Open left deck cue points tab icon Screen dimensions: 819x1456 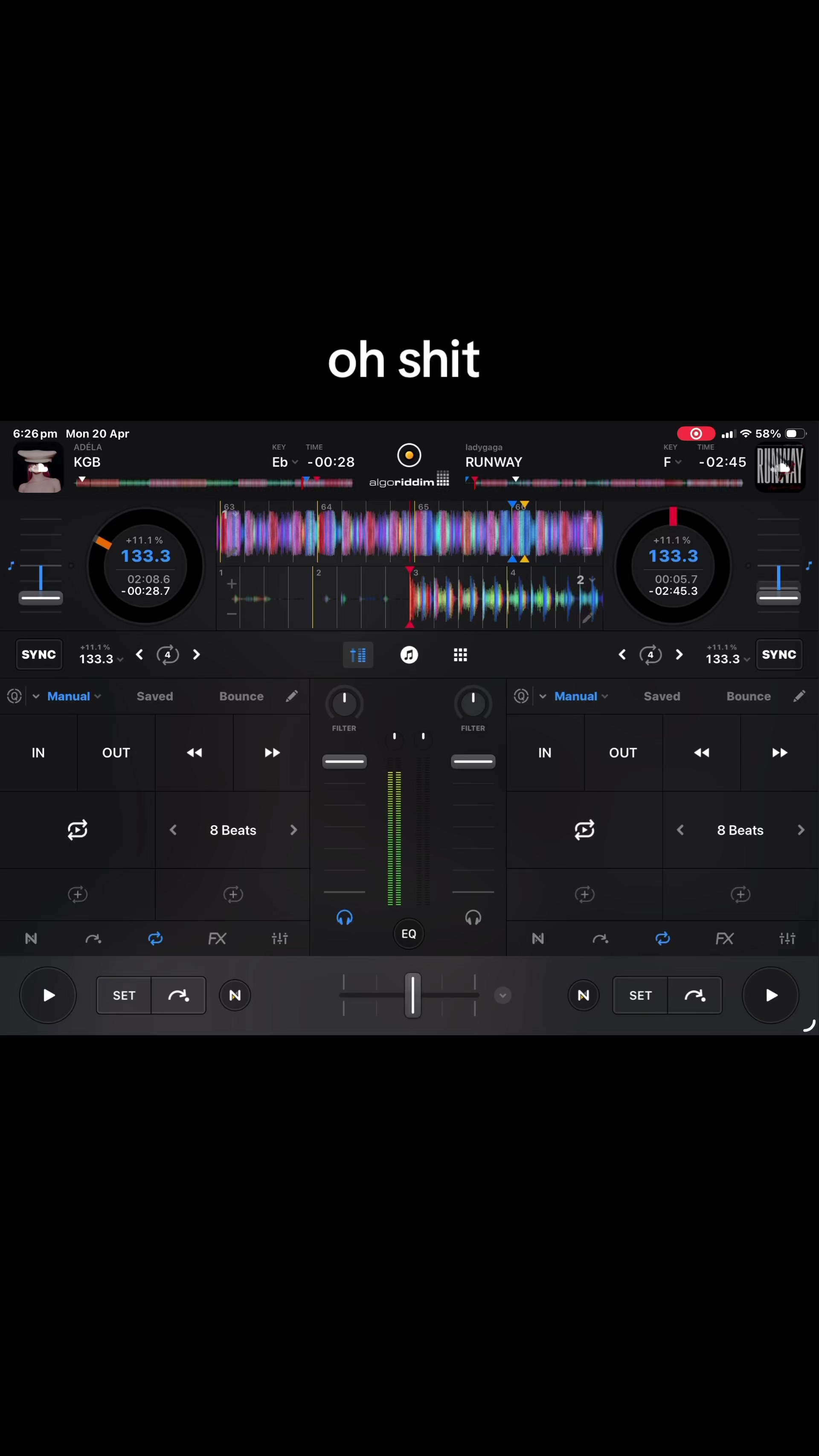[93, 938]
